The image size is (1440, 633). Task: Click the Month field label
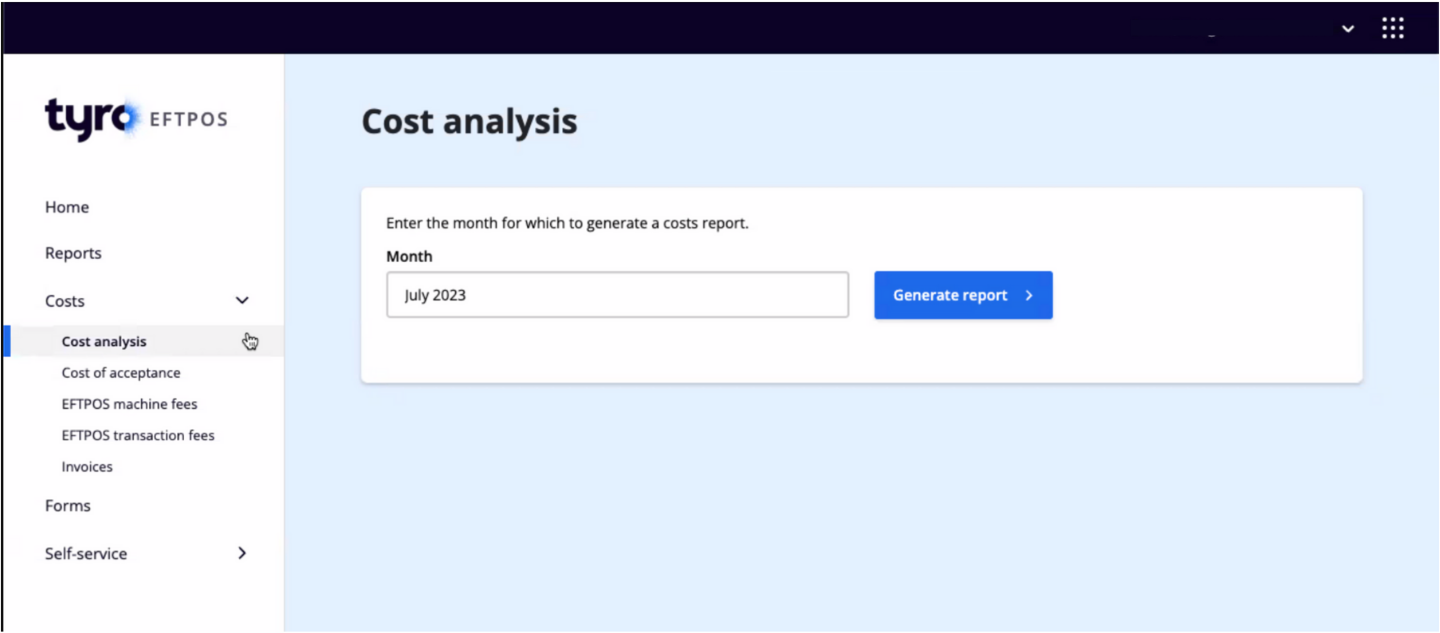click(409, 257)
